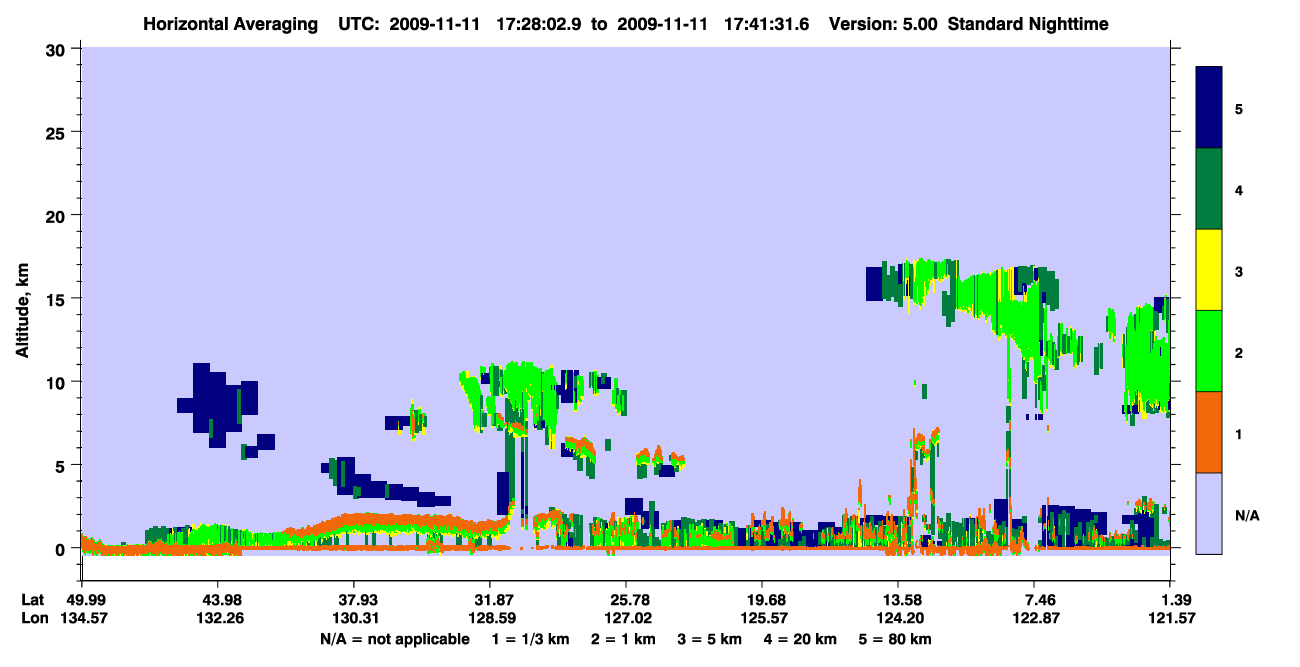Click longitude value 121.57
Screen dimensions: 1300x667
click(1171, 618)
